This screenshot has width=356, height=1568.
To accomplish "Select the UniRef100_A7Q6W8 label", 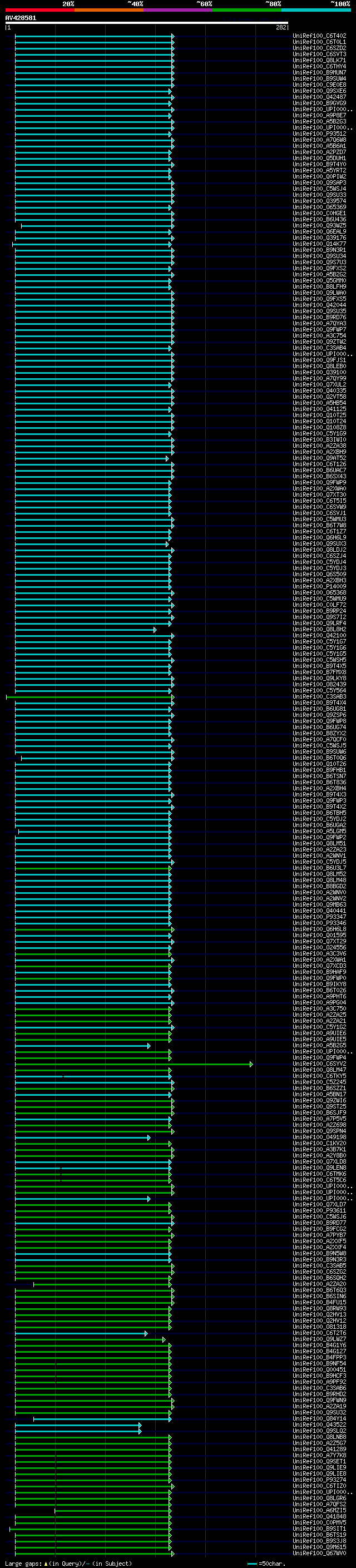I will click(x=319, y=140).
